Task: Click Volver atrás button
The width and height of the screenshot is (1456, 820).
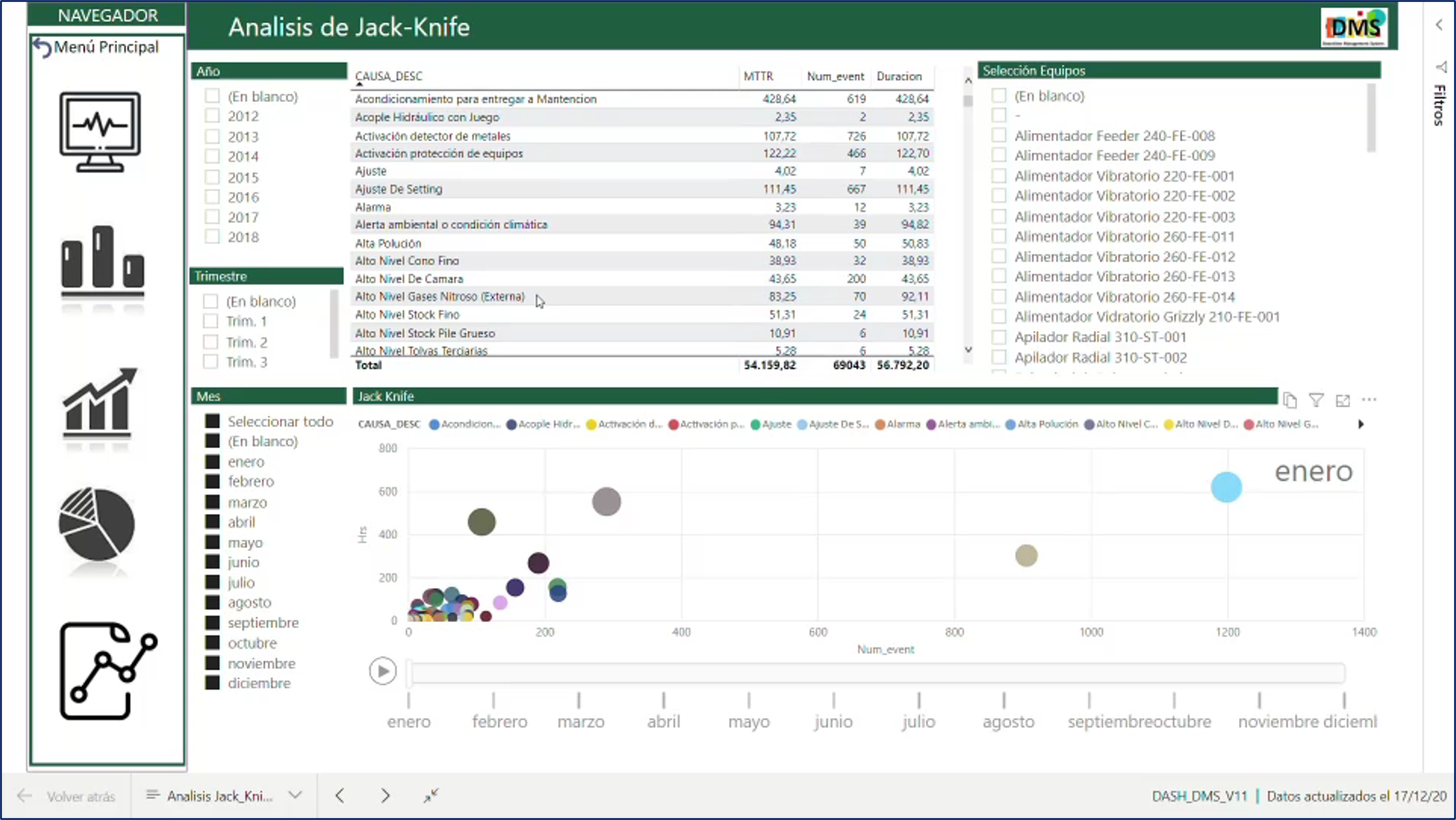Action: tap(68, 796)
